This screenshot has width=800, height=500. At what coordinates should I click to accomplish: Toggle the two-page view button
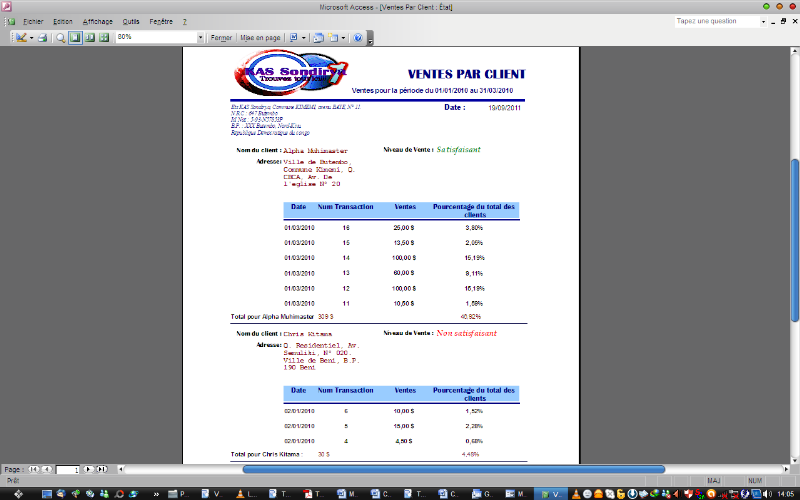pos(90,38)
